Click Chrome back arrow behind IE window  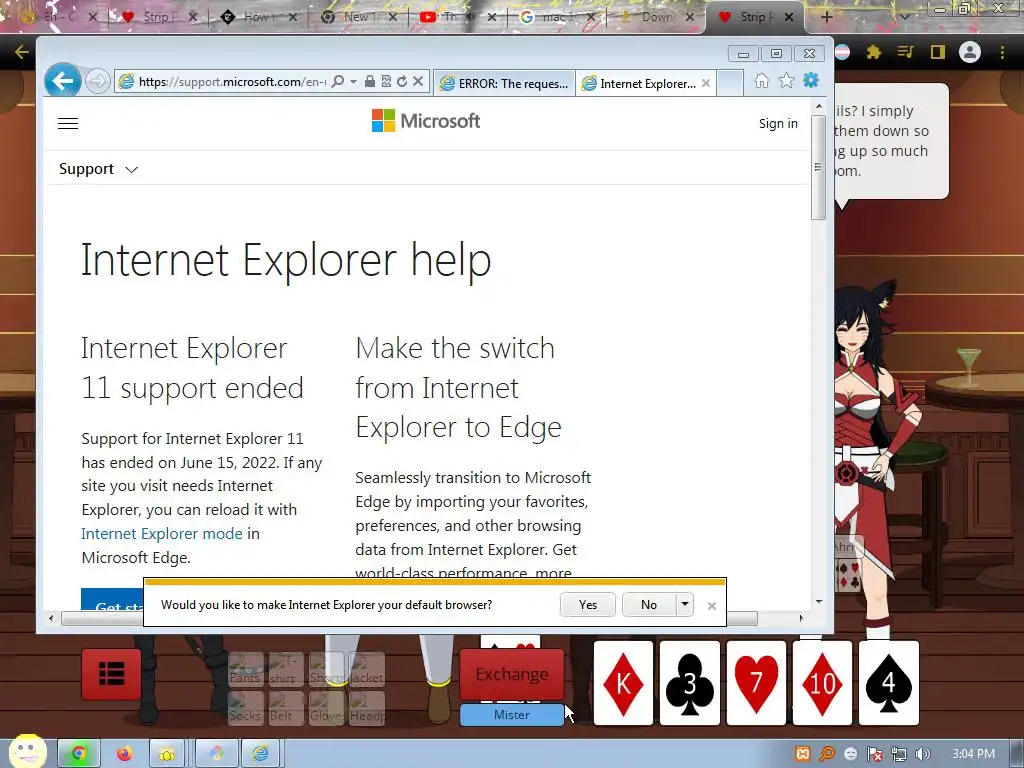(x=21, y=52)
